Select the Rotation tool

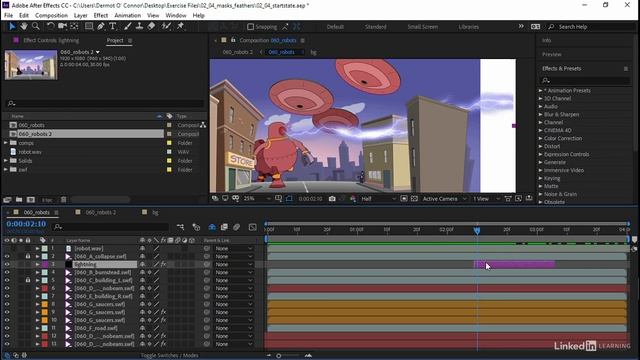pos(50,26)
